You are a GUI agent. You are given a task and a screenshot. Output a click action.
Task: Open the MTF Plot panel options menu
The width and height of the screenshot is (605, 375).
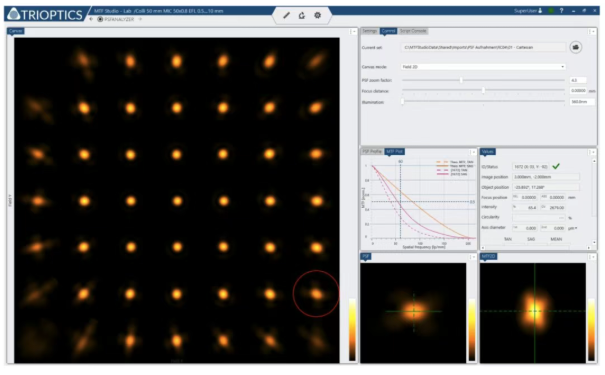tap(472, 152)
